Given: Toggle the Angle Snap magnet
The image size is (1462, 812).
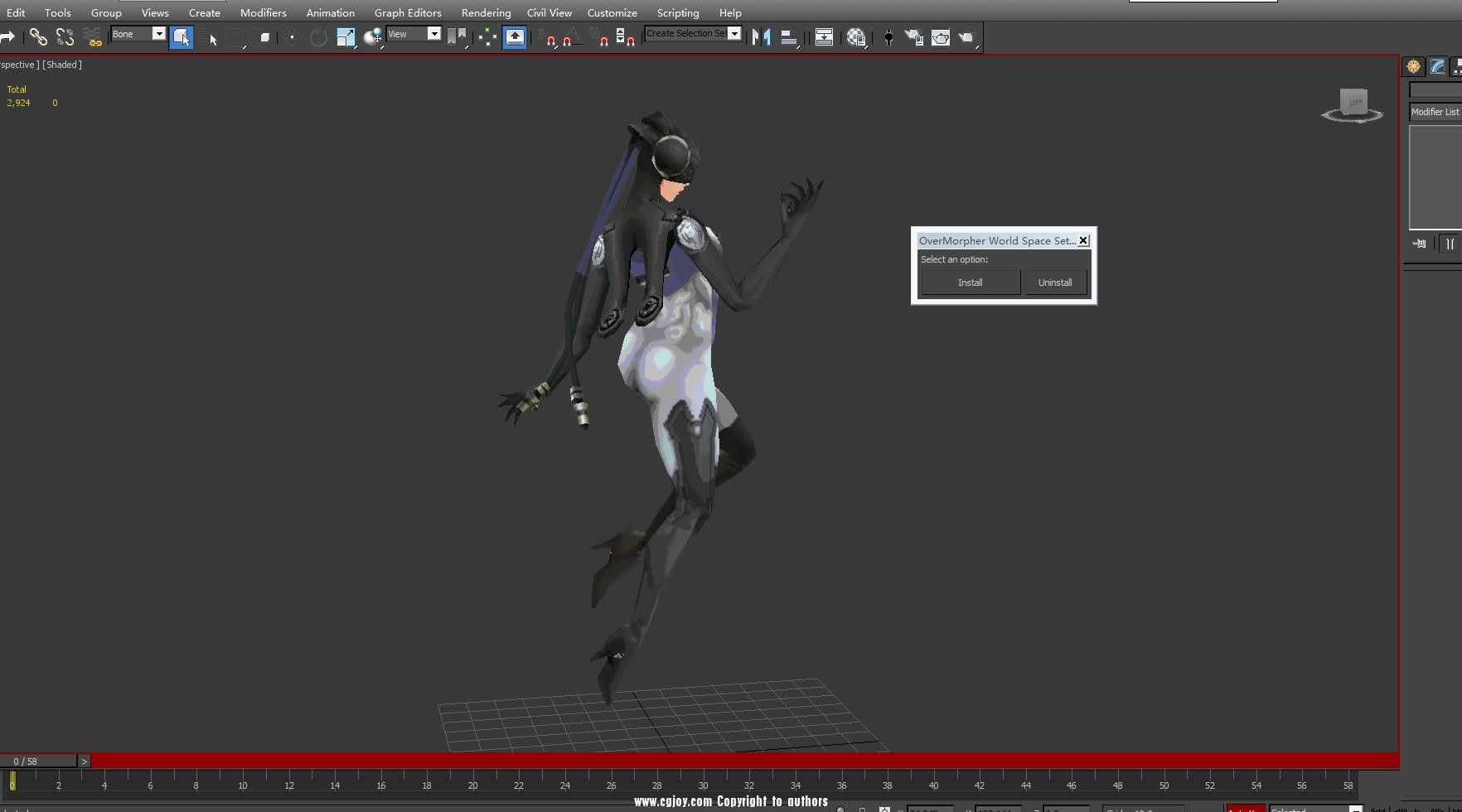Looking at the screenshot, I should pyautogui.click(x=571, y=37).
